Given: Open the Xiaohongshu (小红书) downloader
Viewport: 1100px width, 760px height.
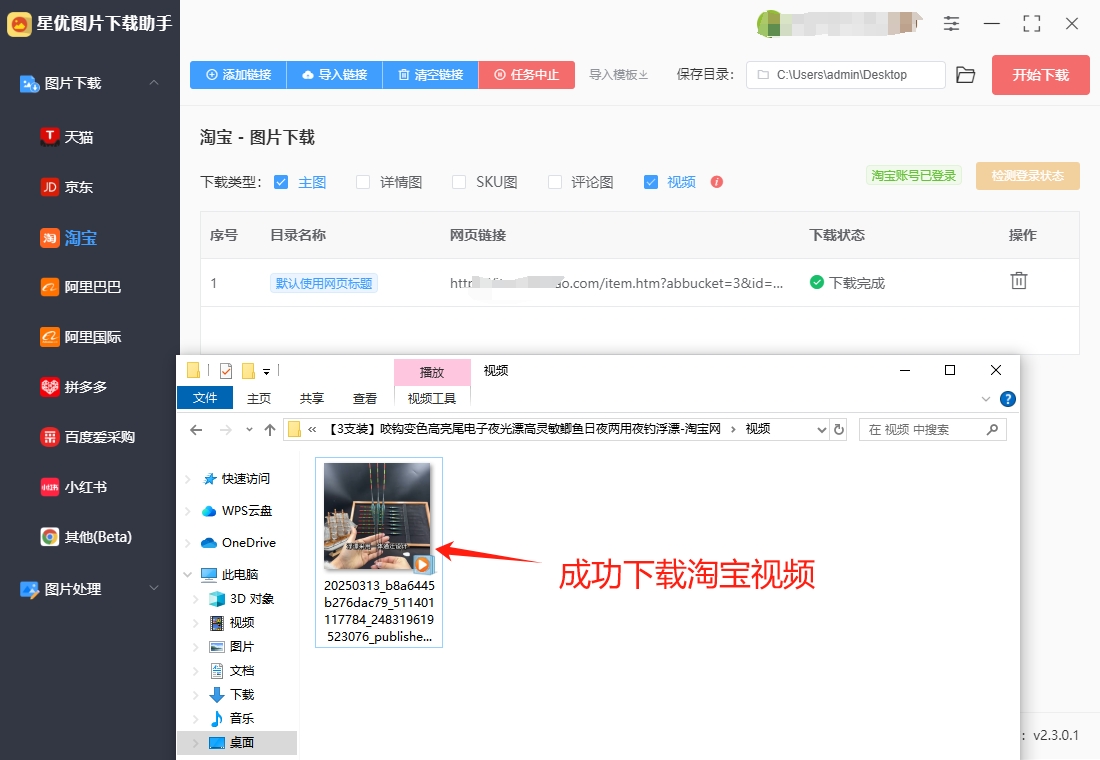Looking at the screenshot, I should [x=74, y=487].
